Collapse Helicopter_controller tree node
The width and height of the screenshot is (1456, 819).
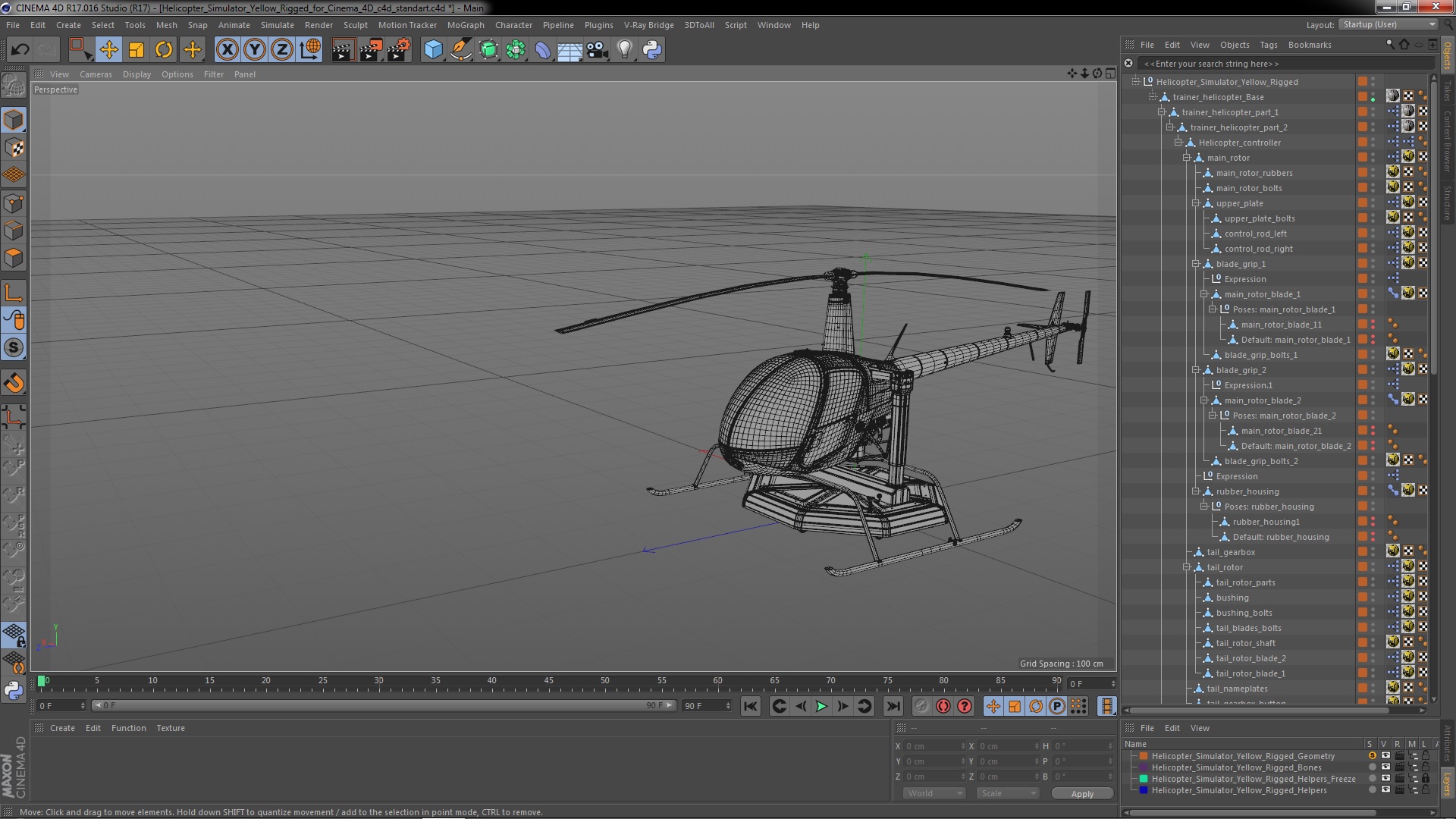[1178, 143]
